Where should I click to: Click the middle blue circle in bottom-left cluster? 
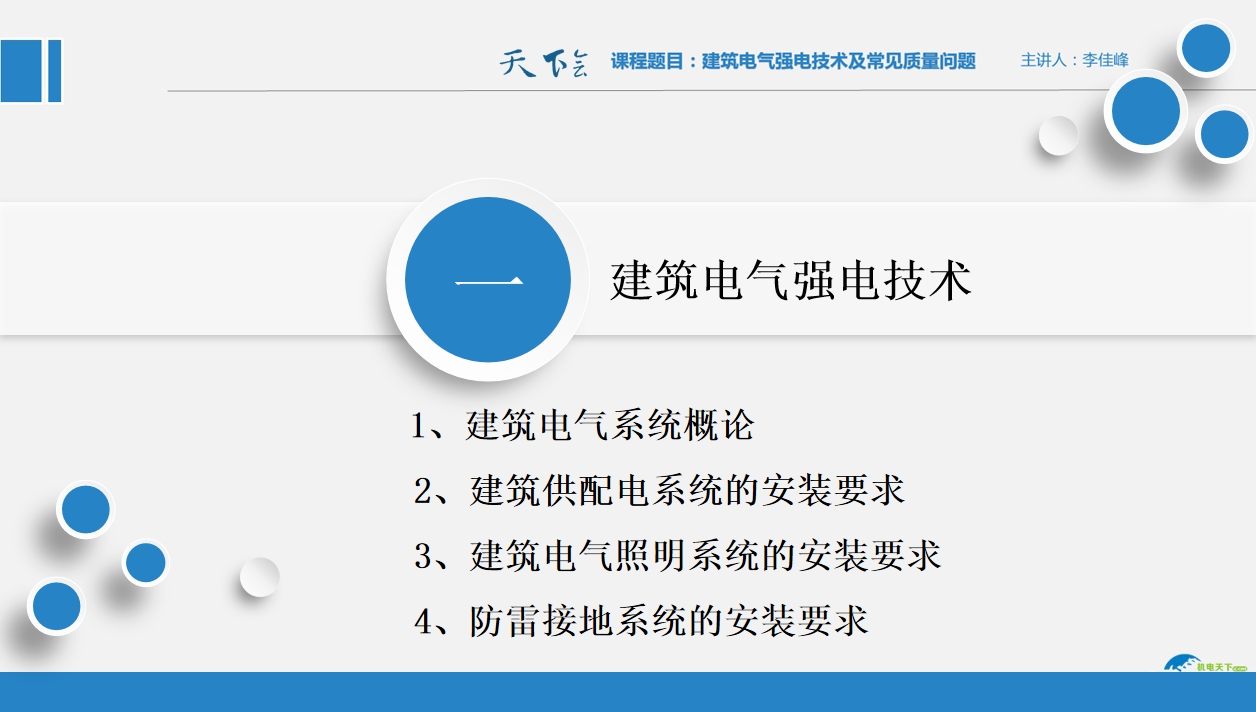pos(146,563)
